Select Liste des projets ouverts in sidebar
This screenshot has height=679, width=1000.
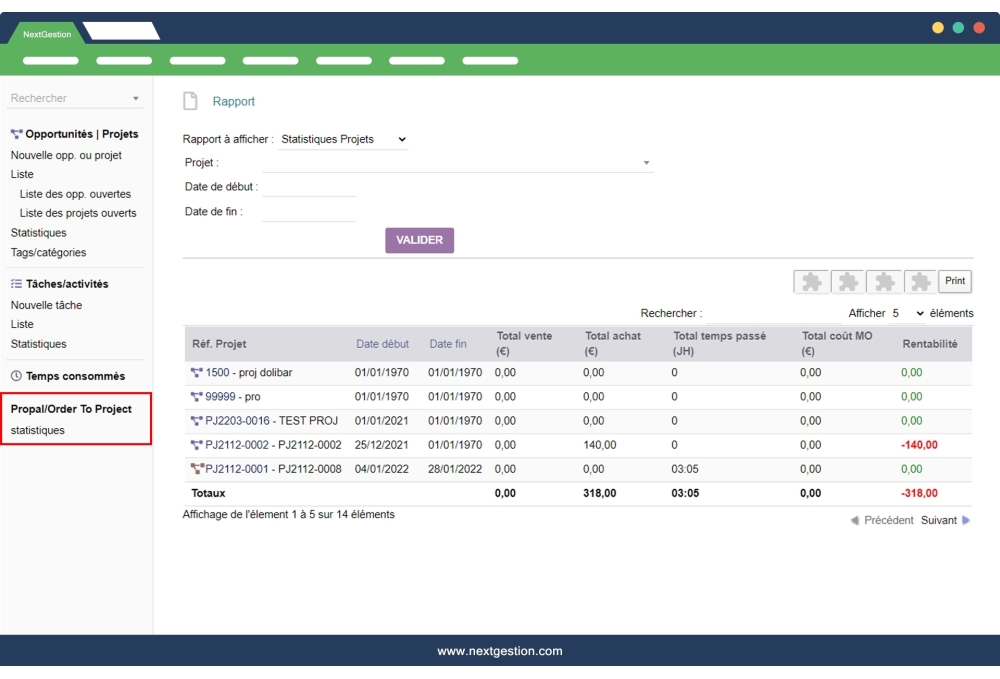click(78, 213)
